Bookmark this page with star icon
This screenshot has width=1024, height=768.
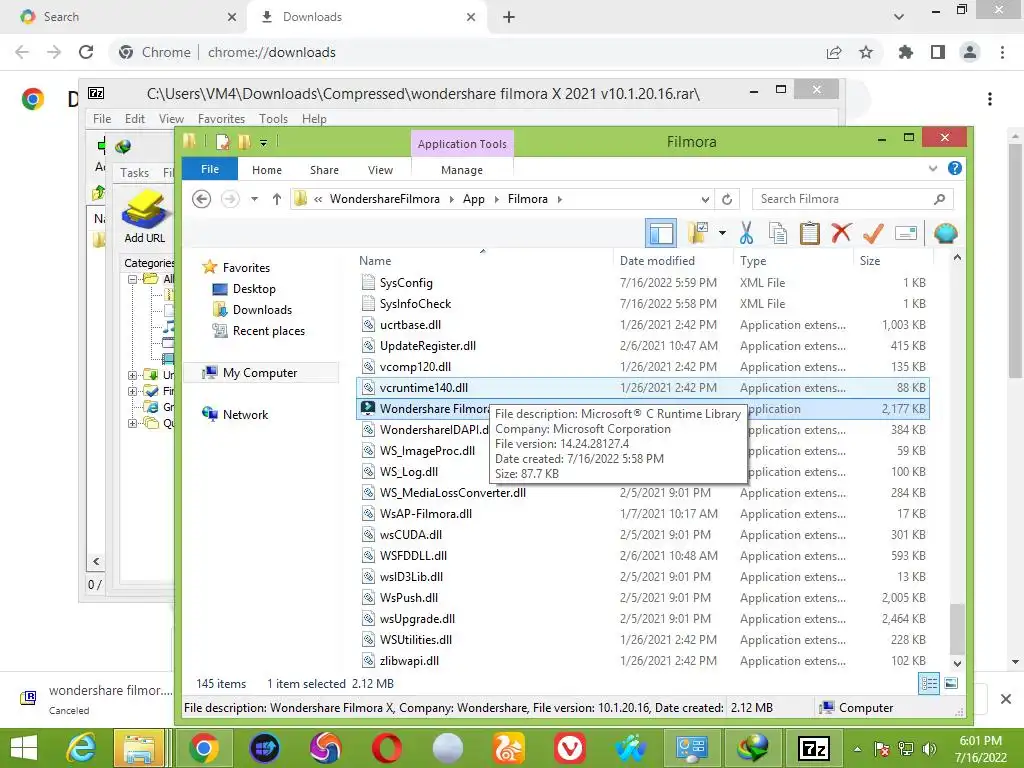866,52
